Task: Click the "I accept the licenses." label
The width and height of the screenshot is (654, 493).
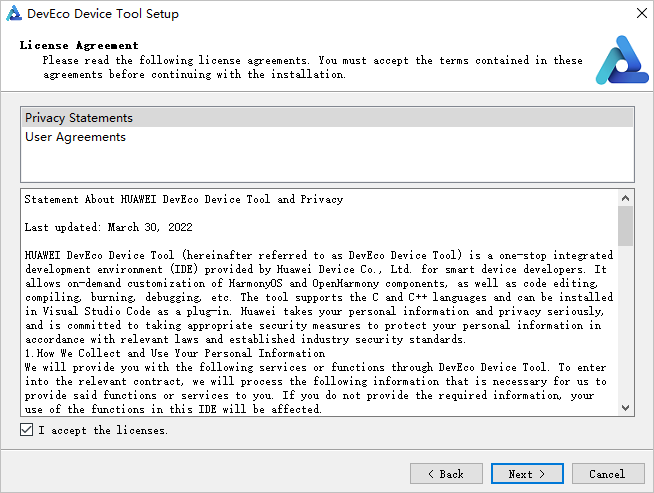Action: pos(103,431)
